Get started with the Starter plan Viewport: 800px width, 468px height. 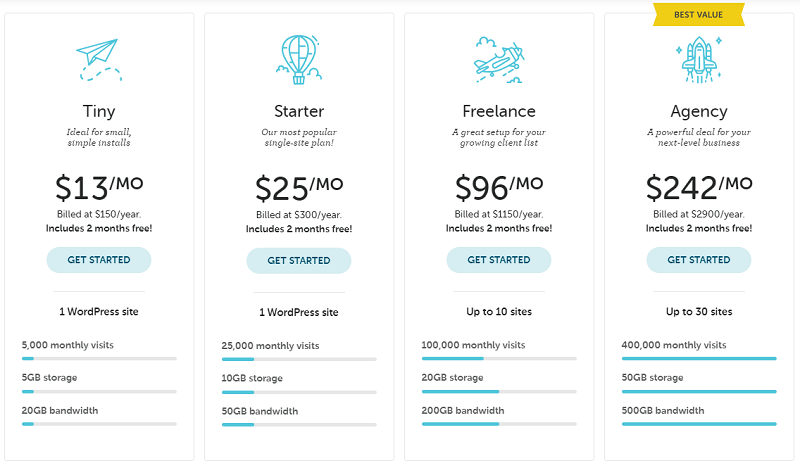[299, 260]
